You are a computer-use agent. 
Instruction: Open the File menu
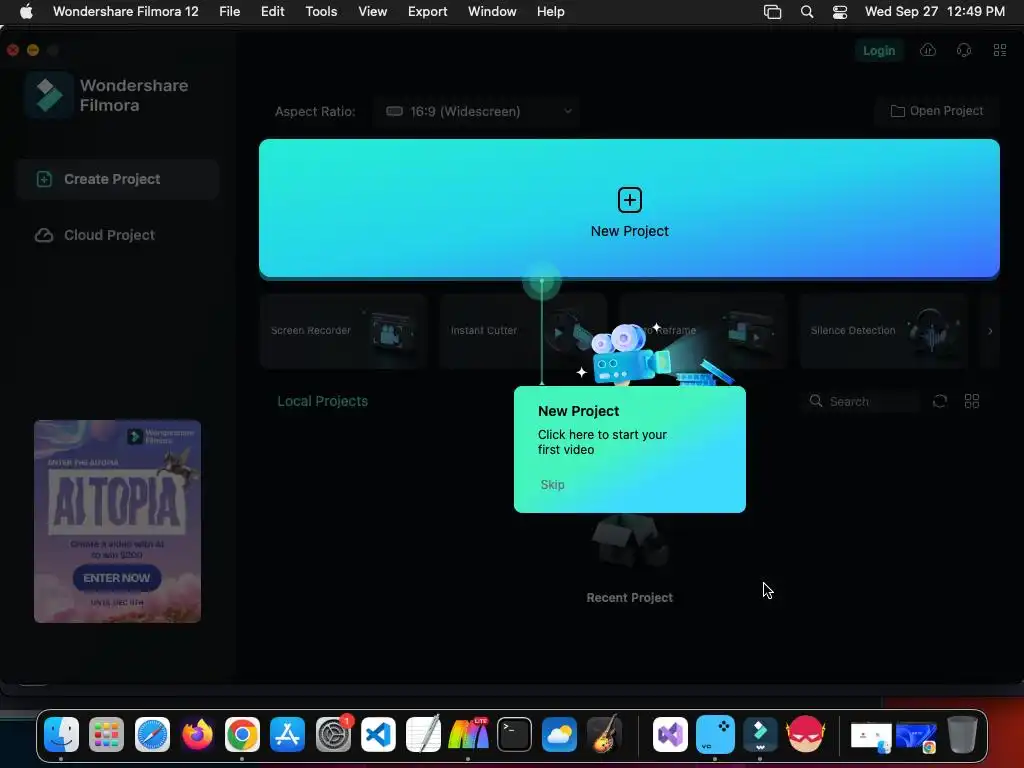pos(229,12)
